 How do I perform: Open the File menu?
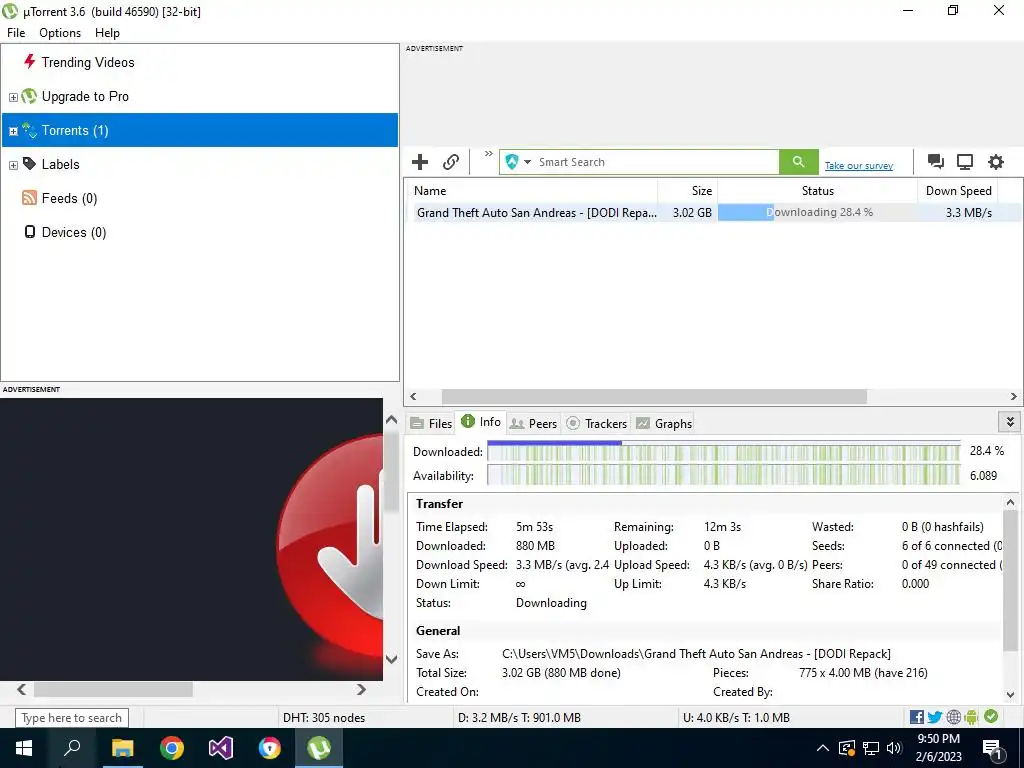(x=16, y=33)
